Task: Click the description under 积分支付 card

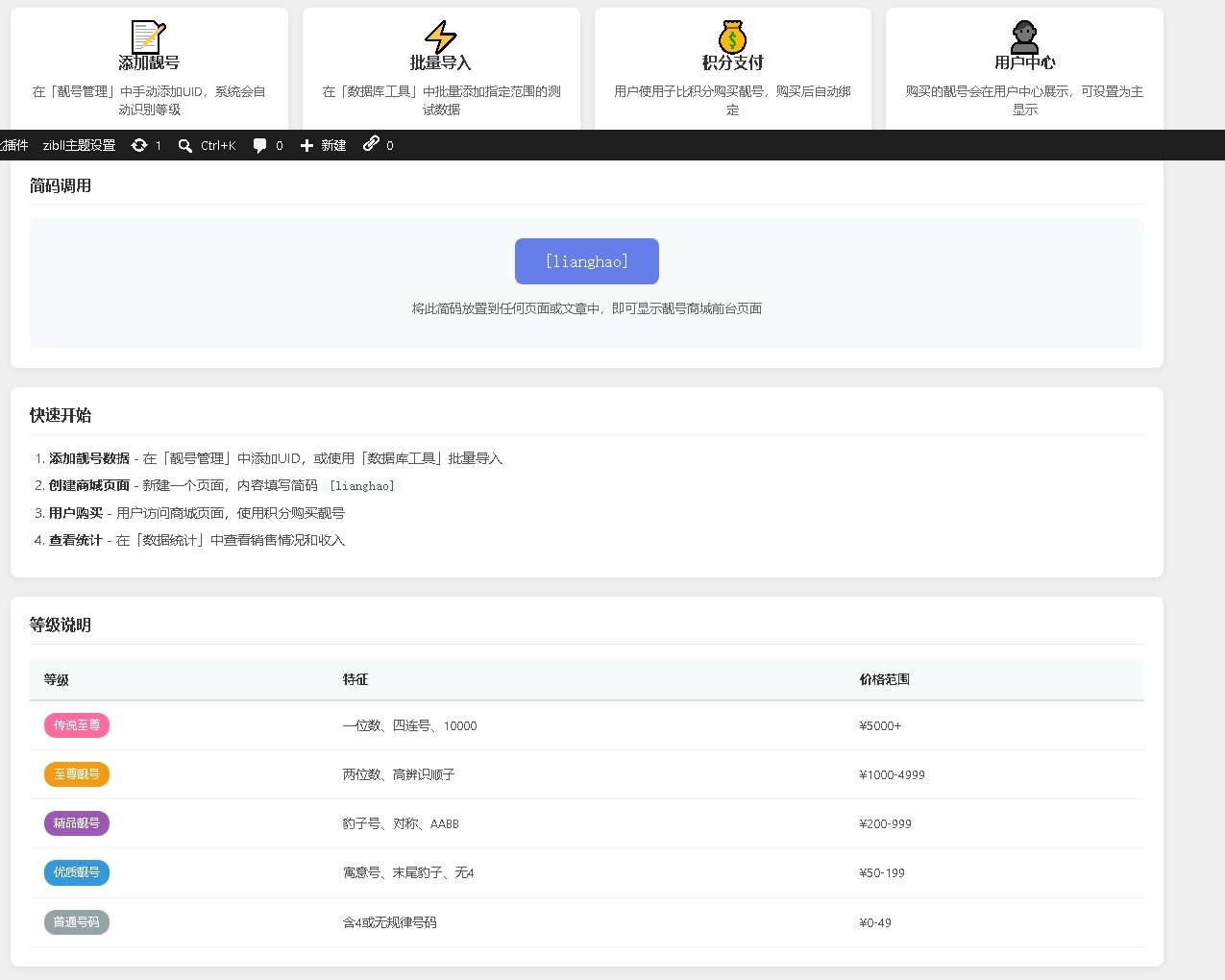Action: [732, 100]
